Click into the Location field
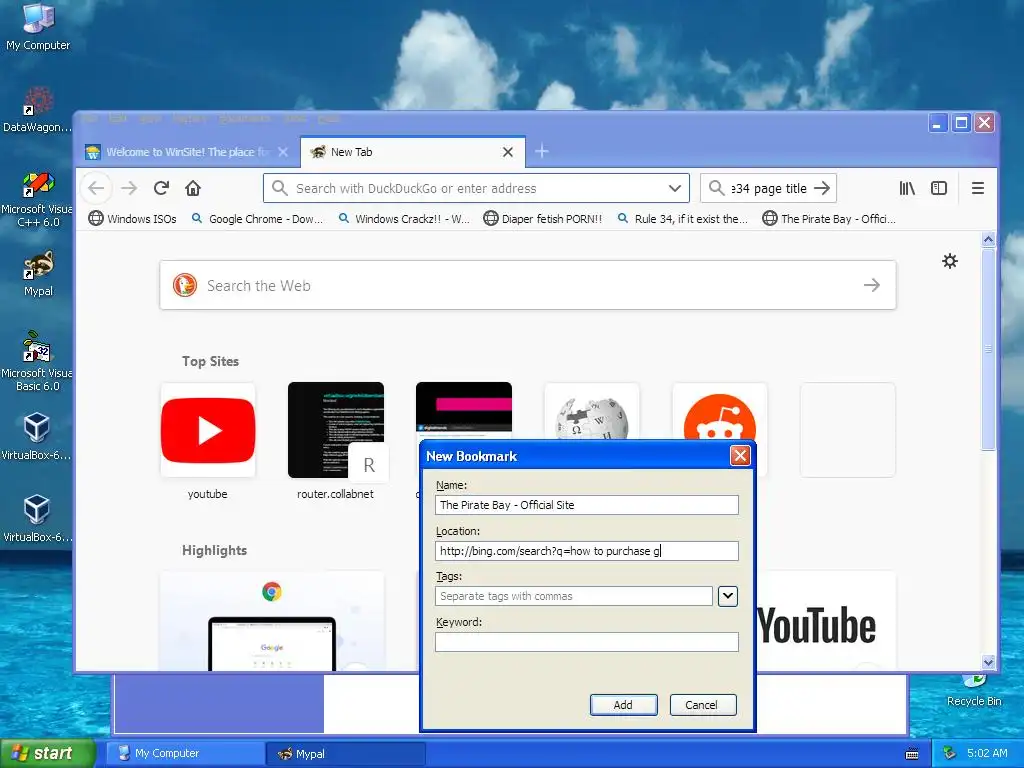The image size is (1024, 768). tap(586, 551)
